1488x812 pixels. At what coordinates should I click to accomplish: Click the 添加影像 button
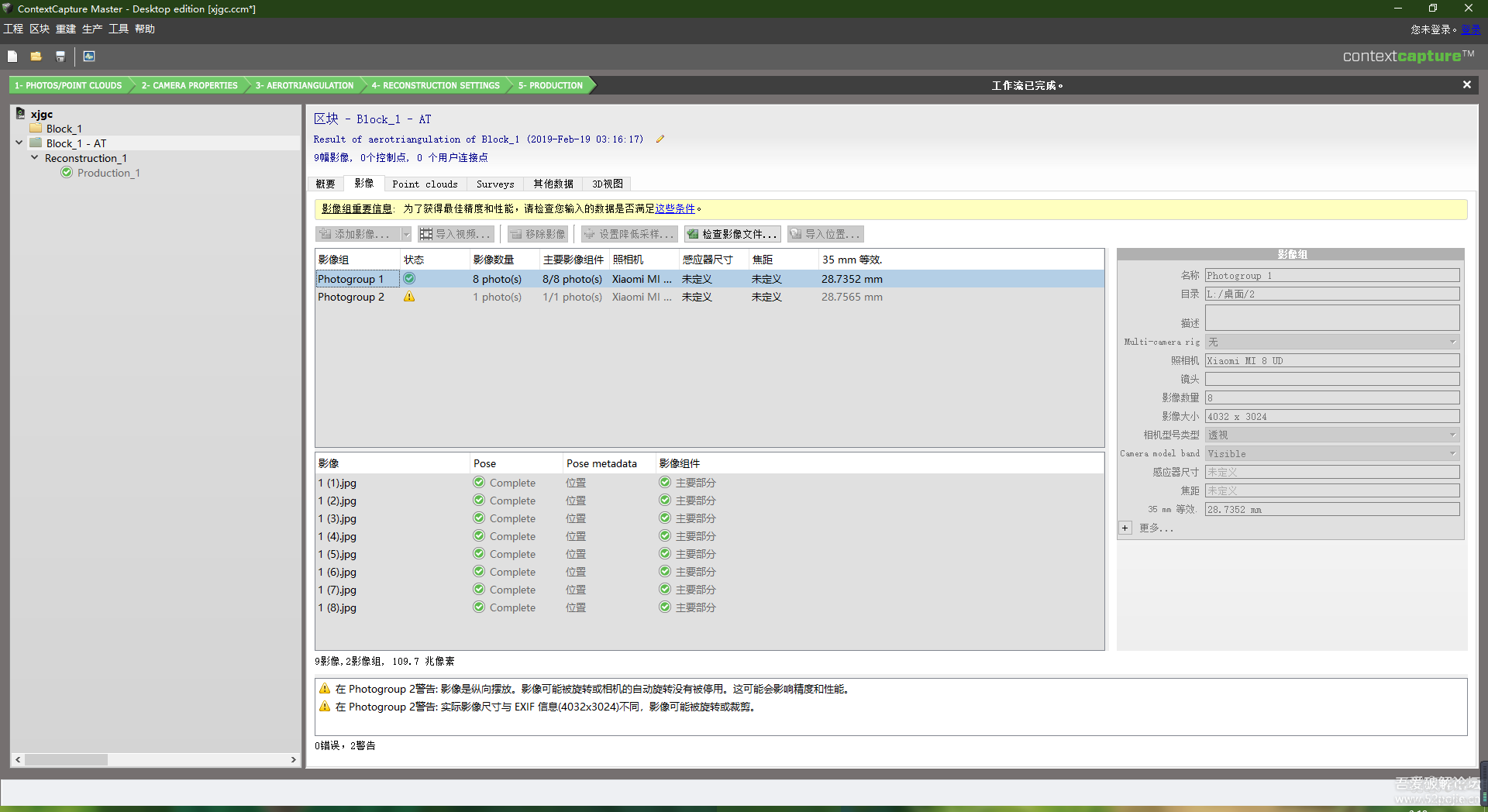357,234
